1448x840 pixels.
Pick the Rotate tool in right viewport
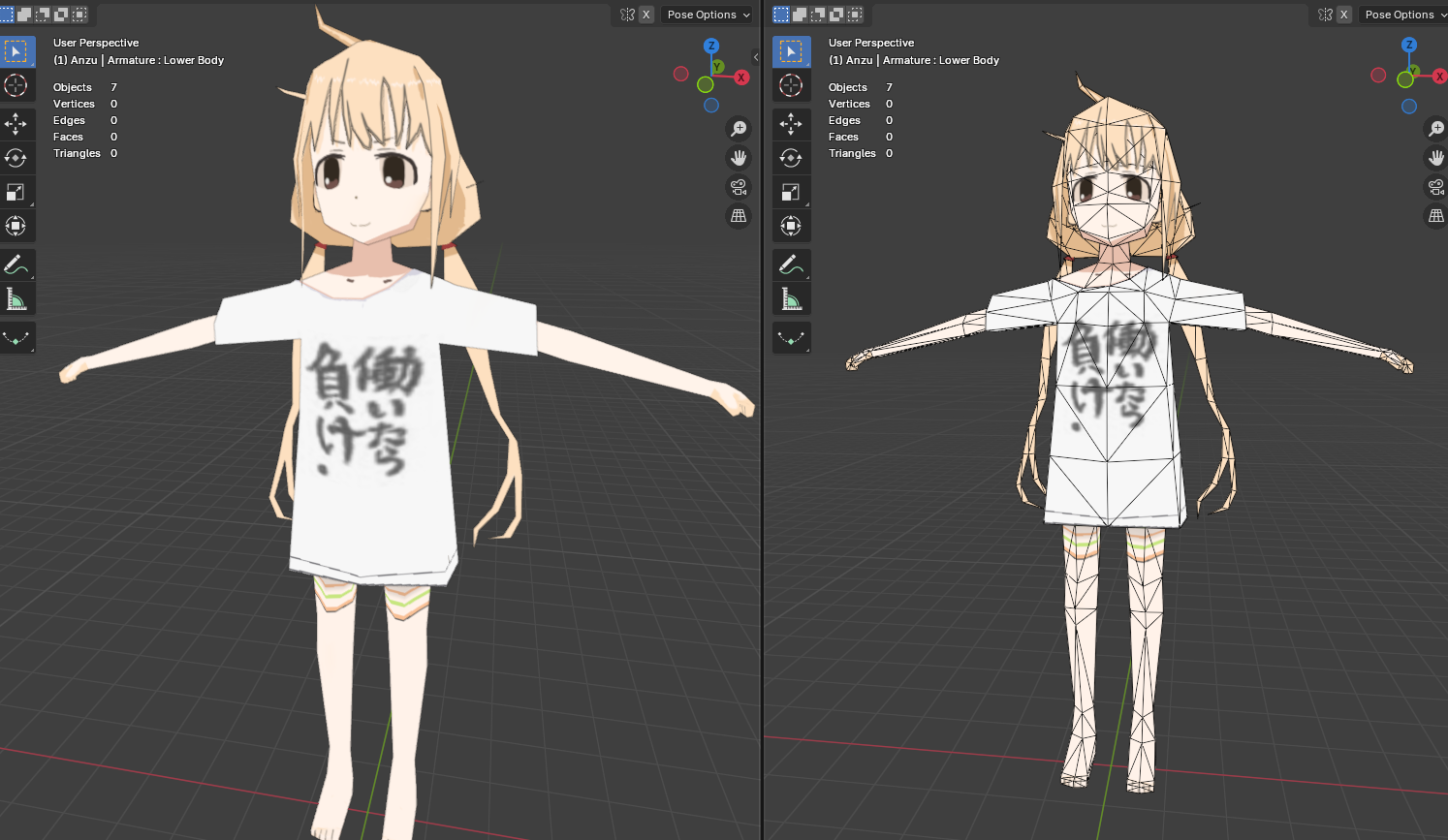(791, 157)
